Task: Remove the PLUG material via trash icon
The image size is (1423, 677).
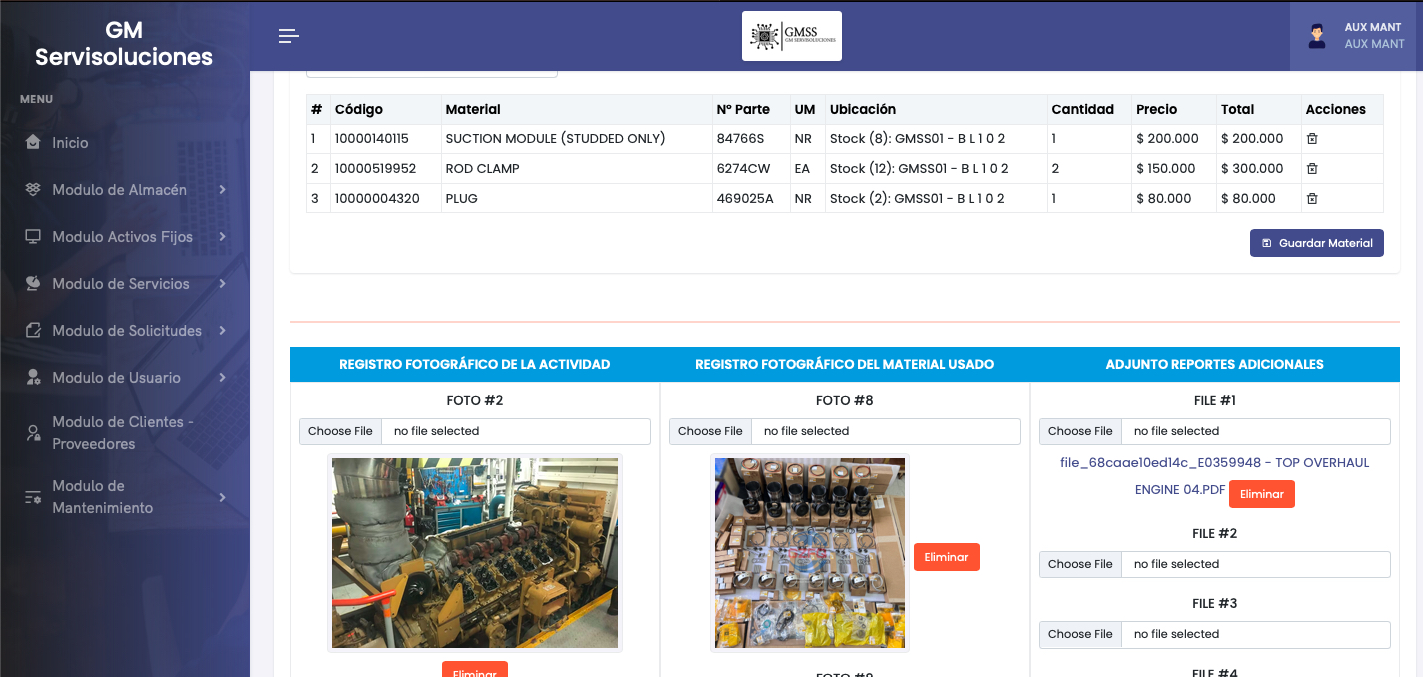Action: click(1312, 199)
